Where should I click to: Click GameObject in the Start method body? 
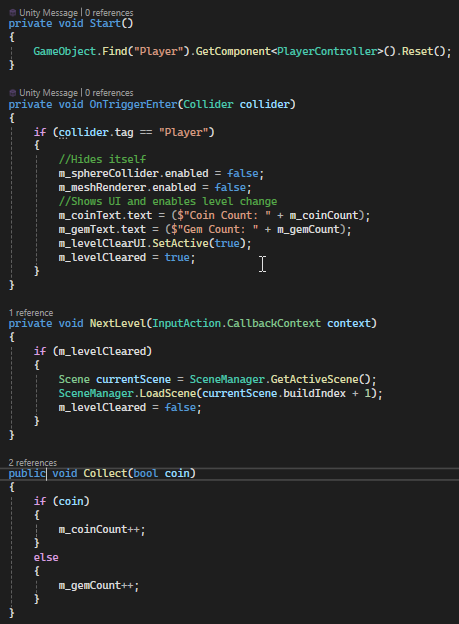point(64,51)
